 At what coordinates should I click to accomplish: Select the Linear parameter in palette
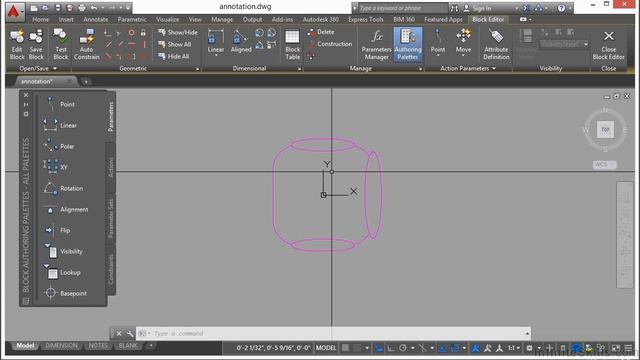coord(60,125)
